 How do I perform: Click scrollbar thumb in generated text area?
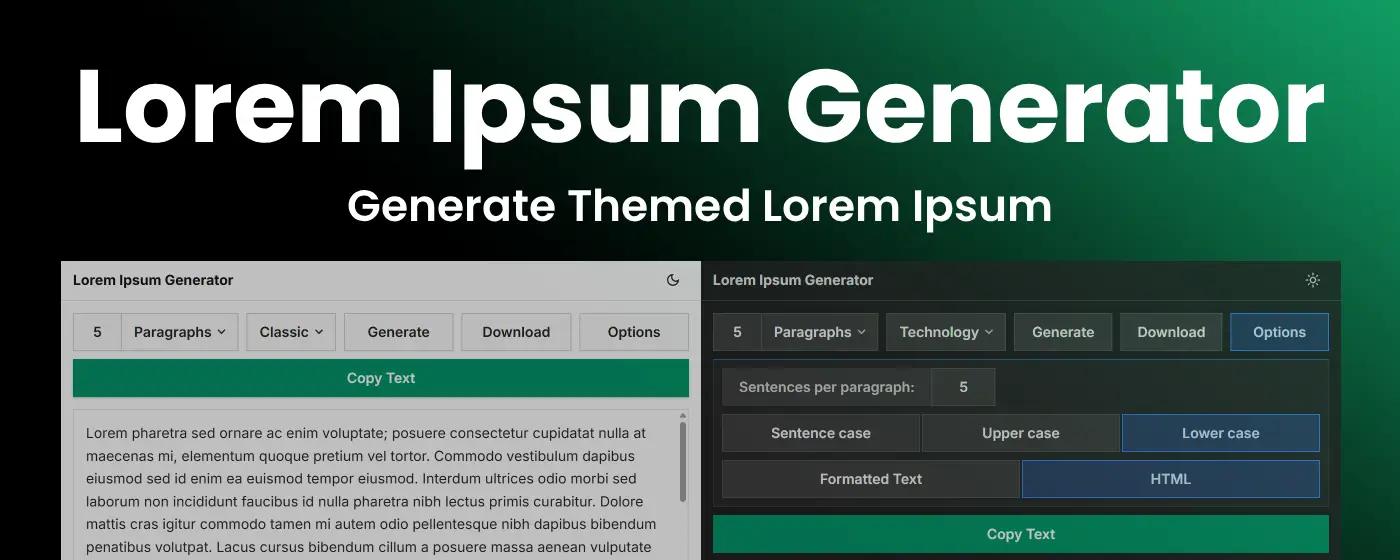(683, 461)
